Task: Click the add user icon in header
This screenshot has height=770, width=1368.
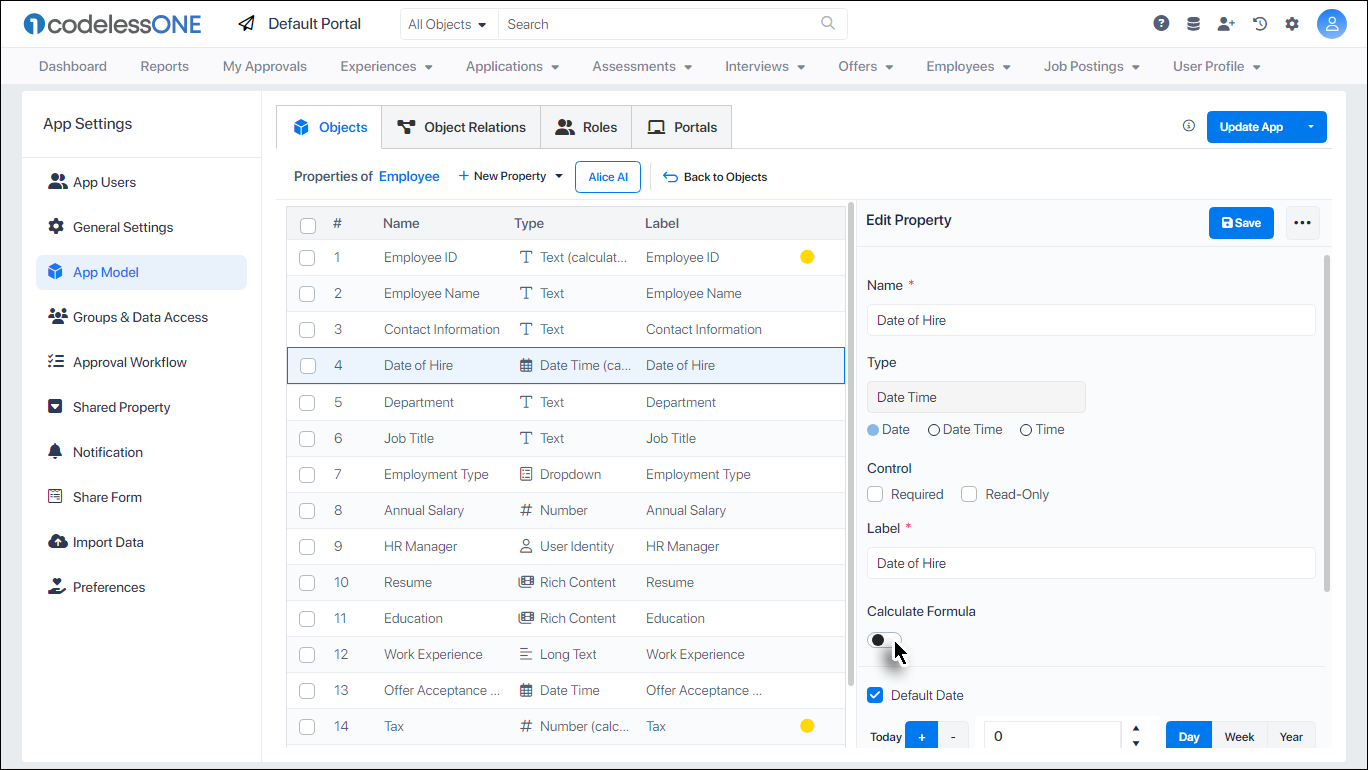Action: click(1226, 24)
